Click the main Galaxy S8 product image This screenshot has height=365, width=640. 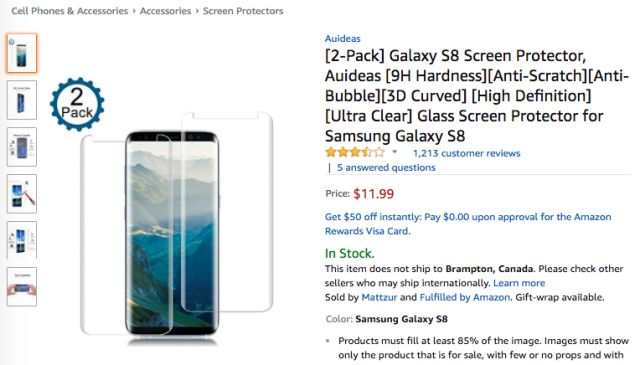tap(176, 225)
